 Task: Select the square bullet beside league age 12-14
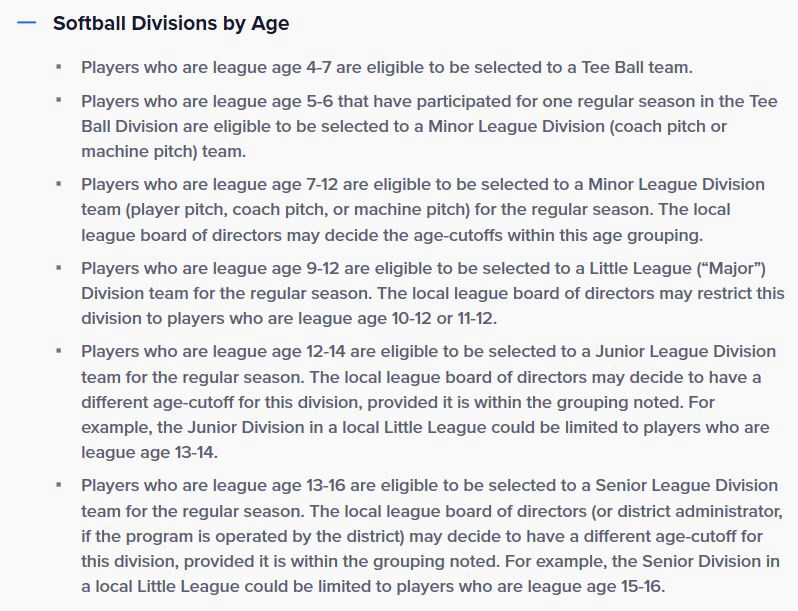click(x=59, y=351)
